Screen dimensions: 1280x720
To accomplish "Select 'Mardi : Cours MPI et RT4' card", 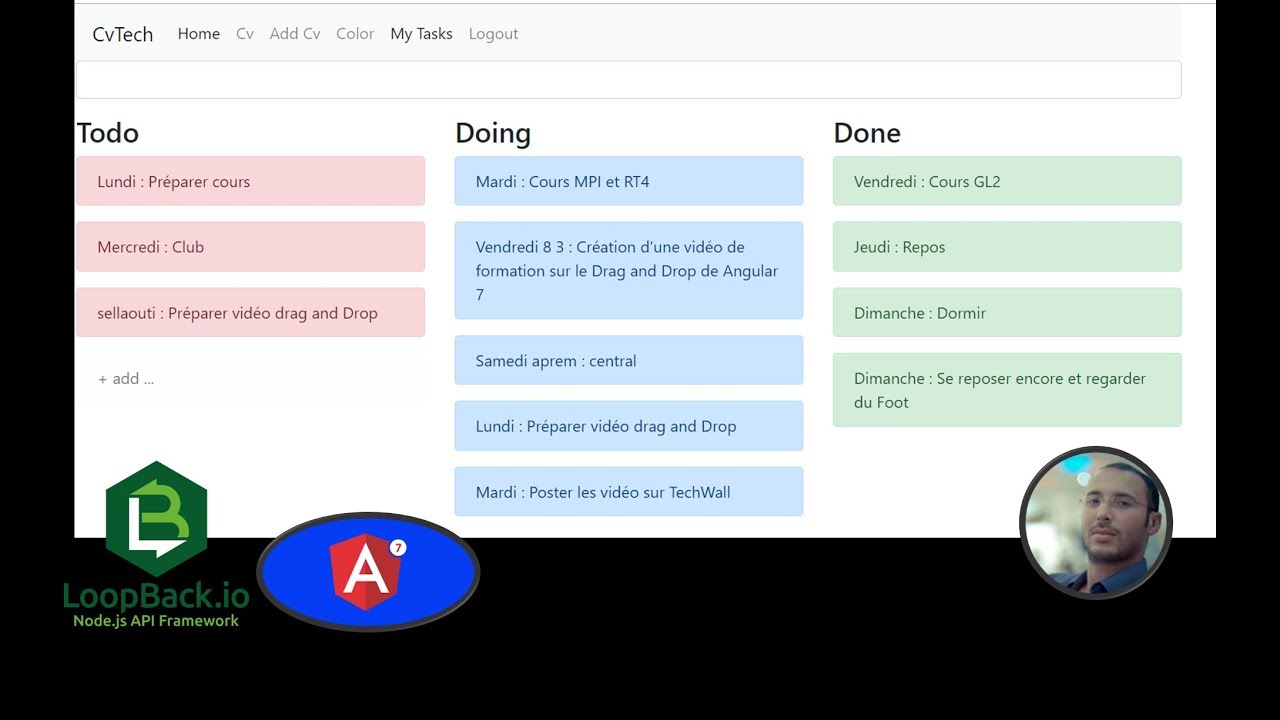I will pyautogui.click(x=629, y=181).
